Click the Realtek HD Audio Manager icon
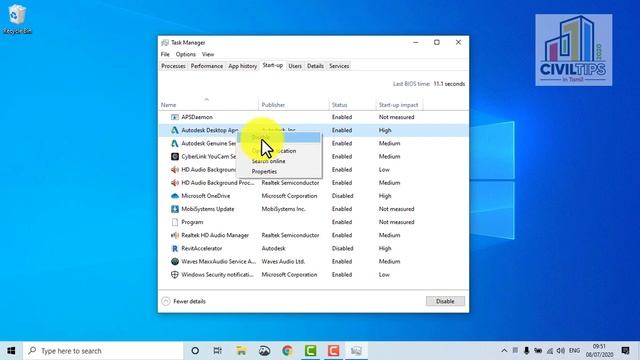Image resolution: width=640 pixels, height=360 pixels. 175,235
